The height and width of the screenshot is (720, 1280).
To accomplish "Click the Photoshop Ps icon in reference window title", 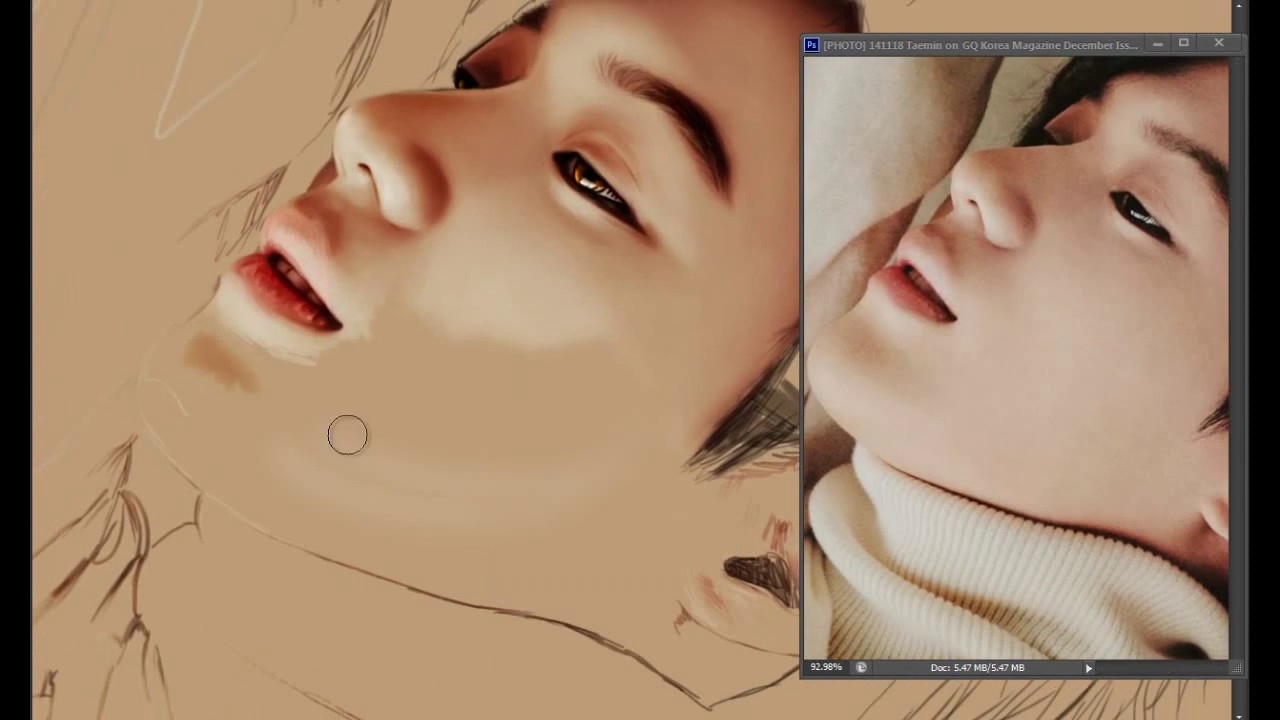I will pyautogui.click(x=812, y=45).
